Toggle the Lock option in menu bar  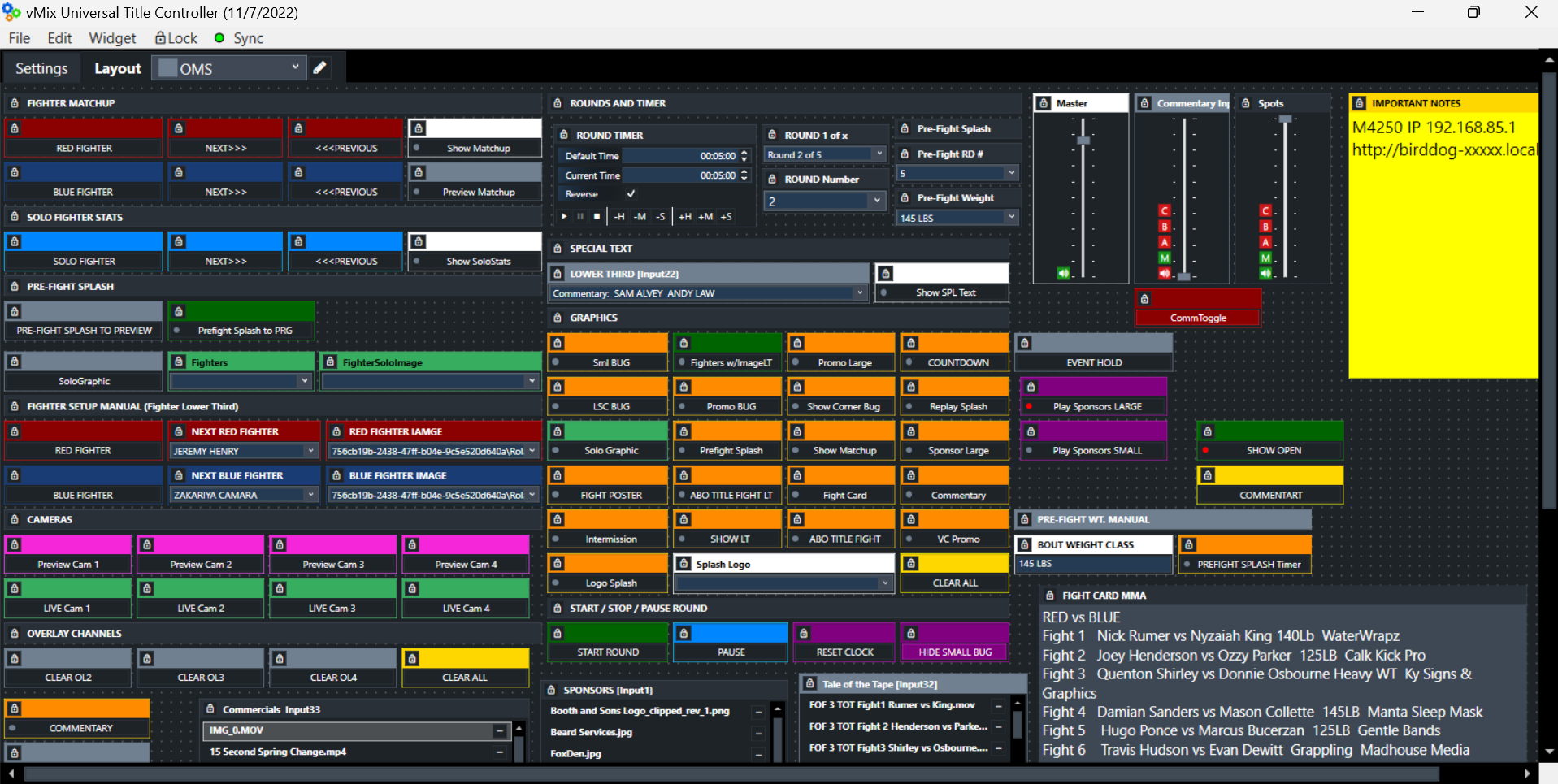click(176, 38)
